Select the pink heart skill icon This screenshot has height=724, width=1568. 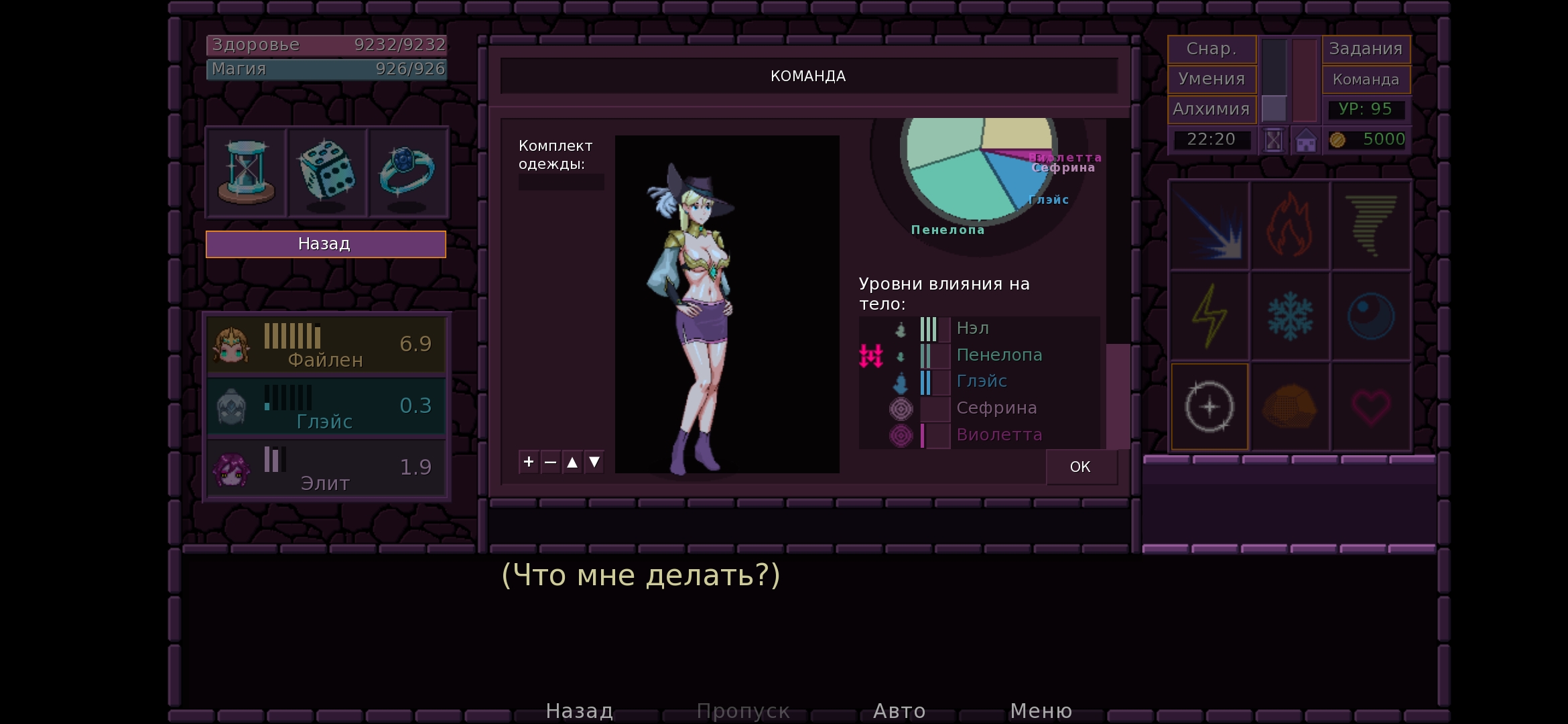(x=1370, y=406)
